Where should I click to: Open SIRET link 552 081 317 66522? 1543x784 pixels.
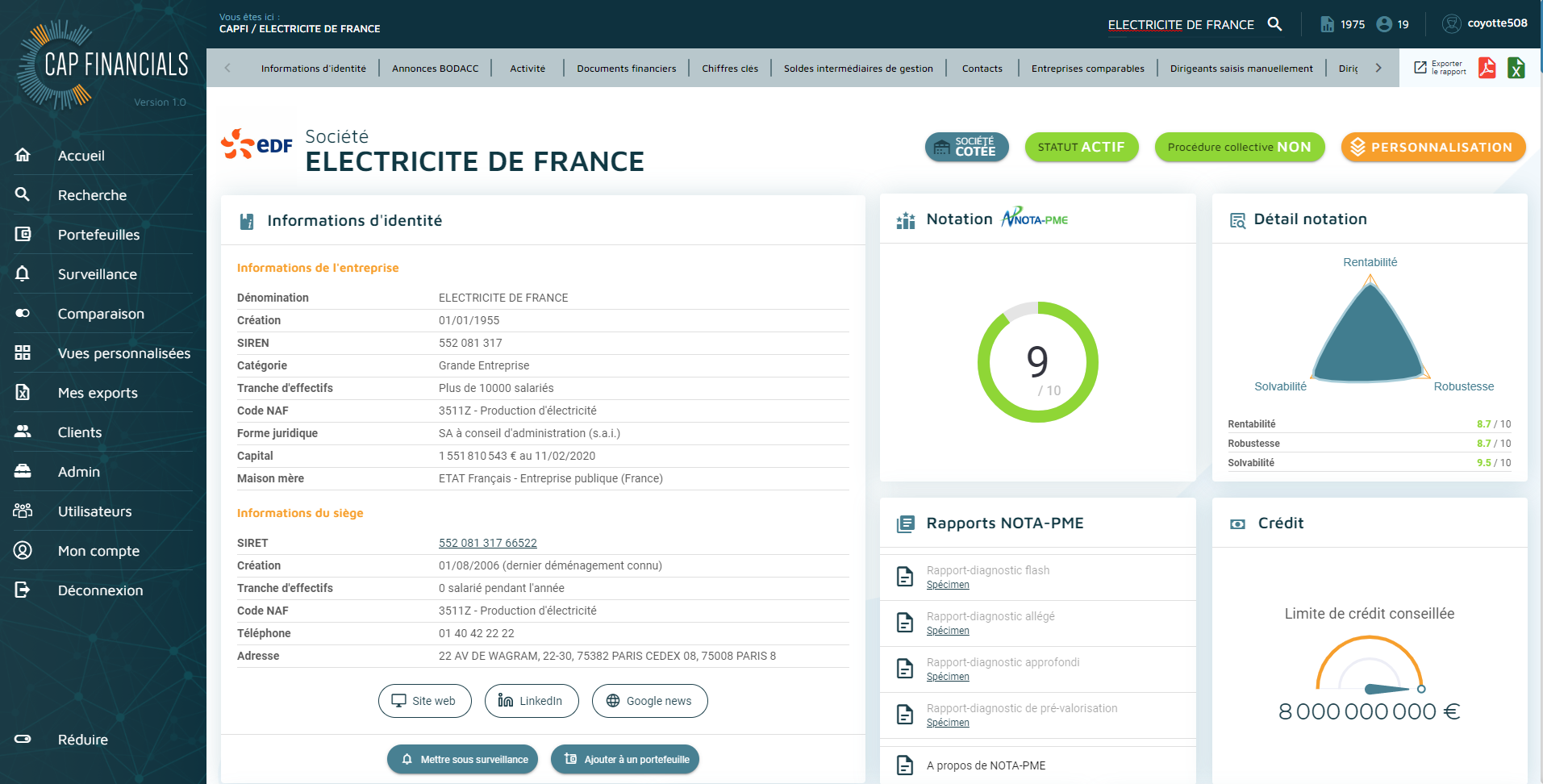tap(488, 543)
